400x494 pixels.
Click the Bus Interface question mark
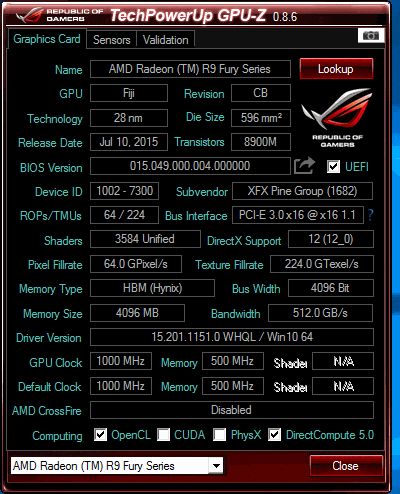coord(370,215)
